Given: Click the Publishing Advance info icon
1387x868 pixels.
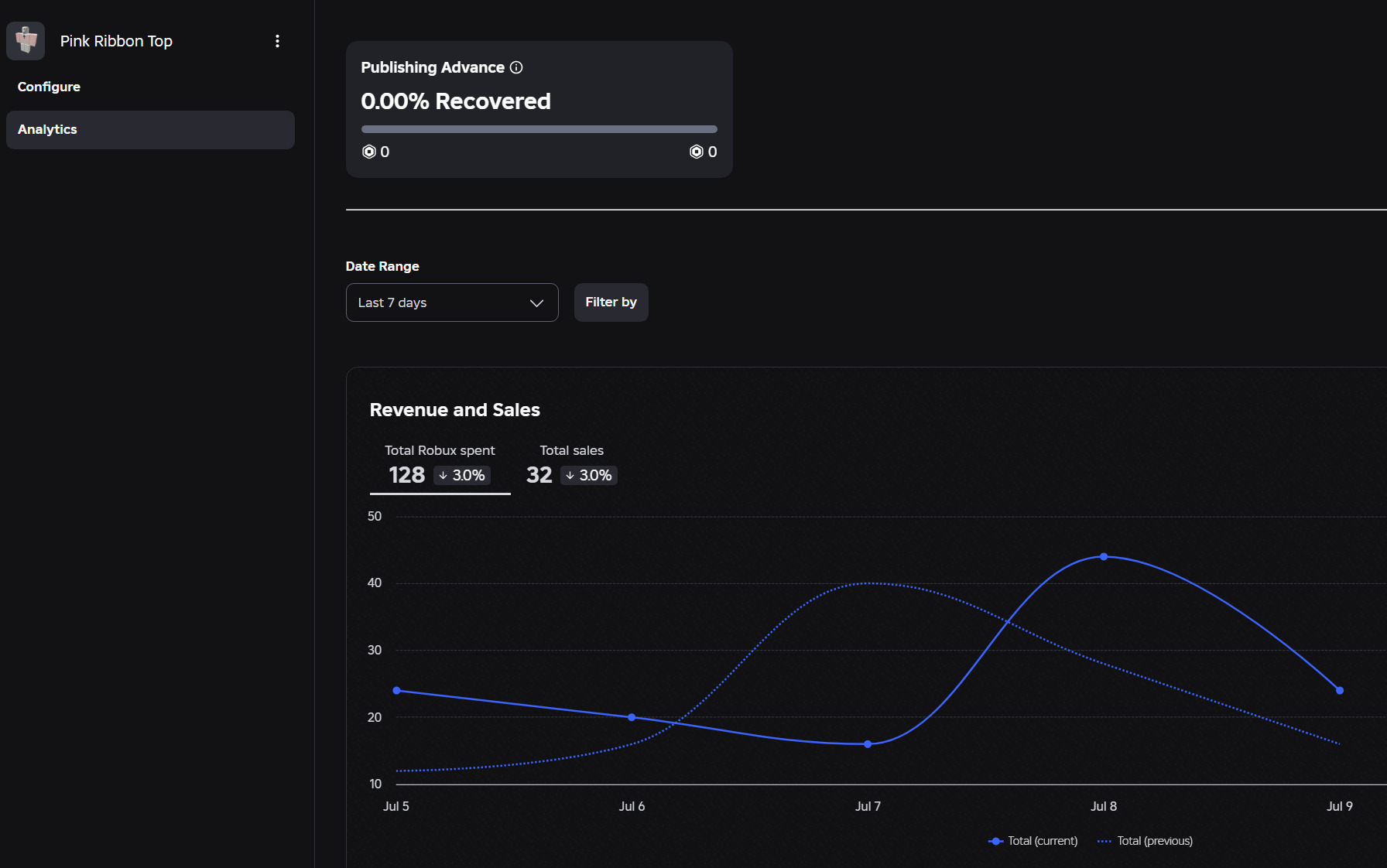Looking at the screenshot, I should tap(516, 67).
